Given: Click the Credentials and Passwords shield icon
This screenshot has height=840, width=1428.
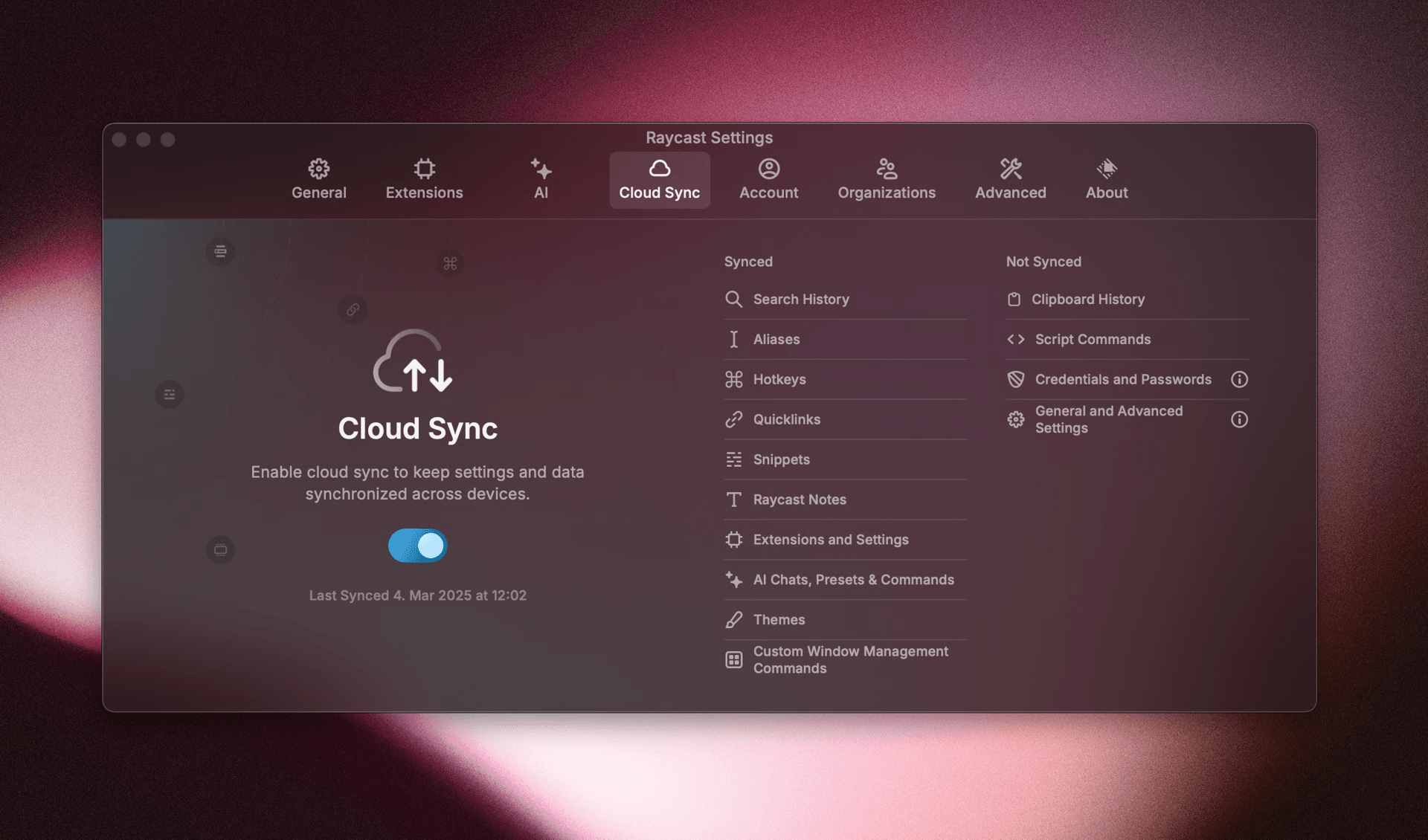Looking at the screenshot, I should (x=1014, y=379).
